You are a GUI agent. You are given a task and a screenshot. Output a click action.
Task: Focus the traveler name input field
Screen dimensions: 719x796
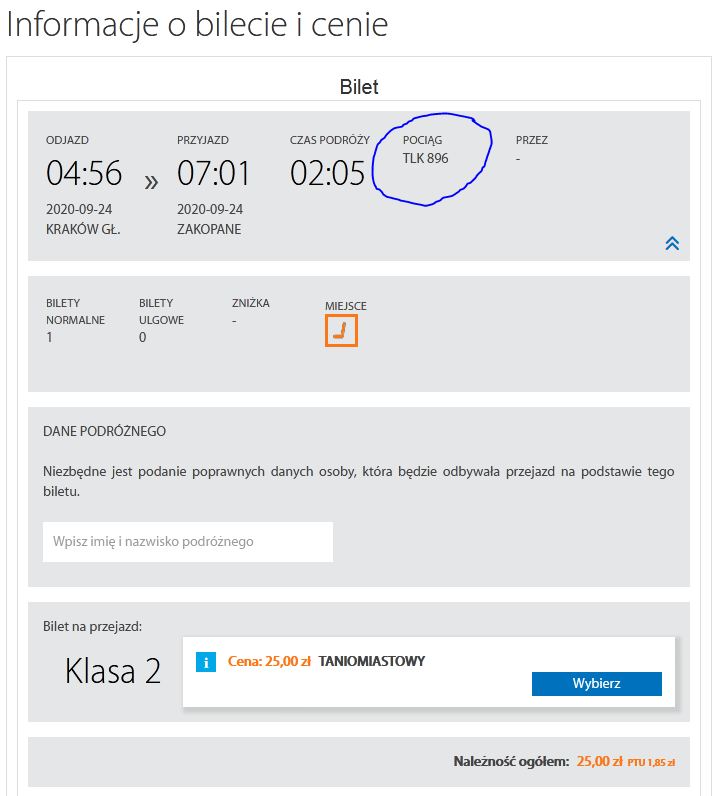(x=188, y=541)
